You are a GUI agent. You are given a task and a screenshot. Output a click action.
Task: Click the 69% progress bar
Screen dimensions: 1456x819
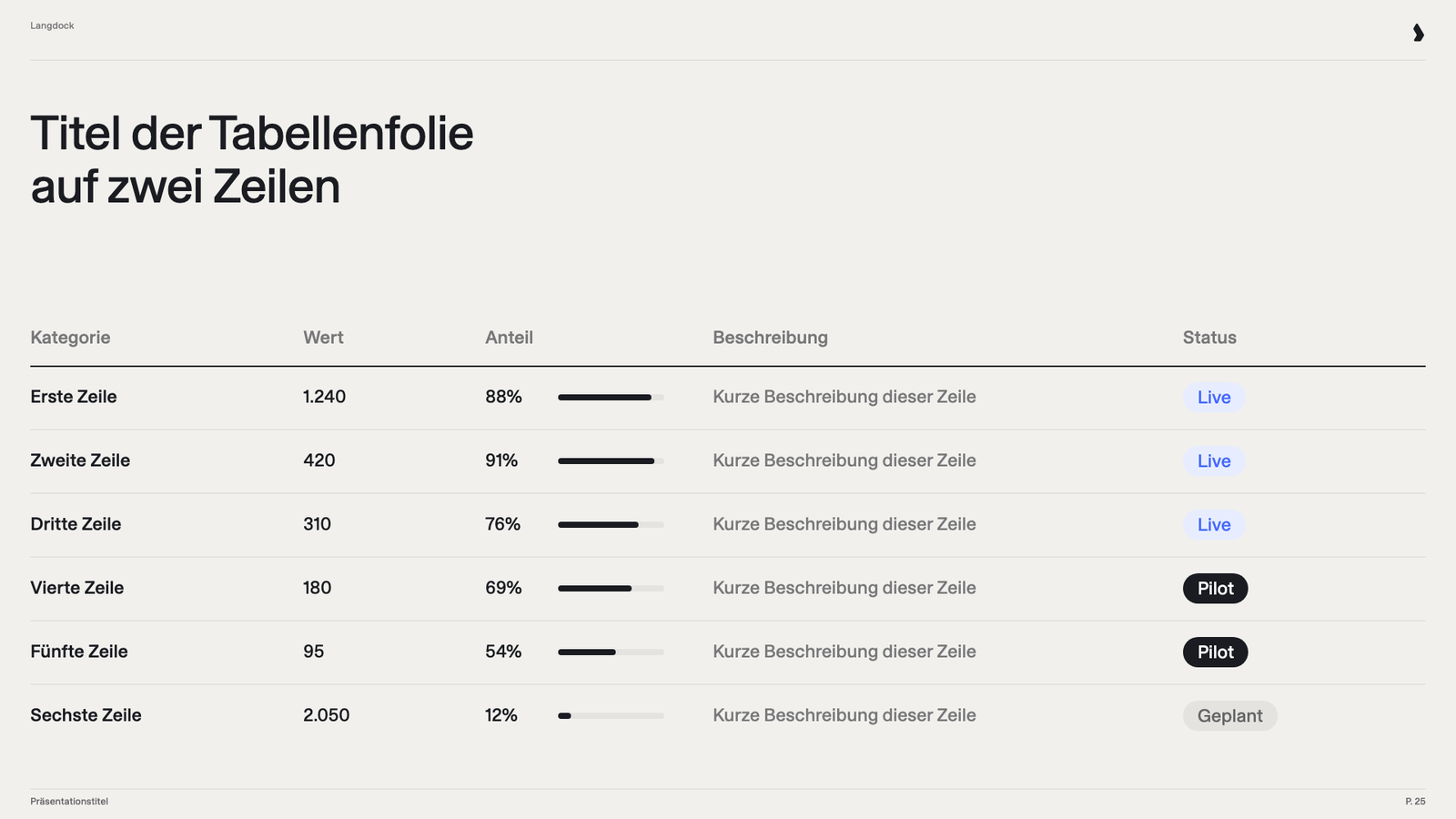(611, 589)
